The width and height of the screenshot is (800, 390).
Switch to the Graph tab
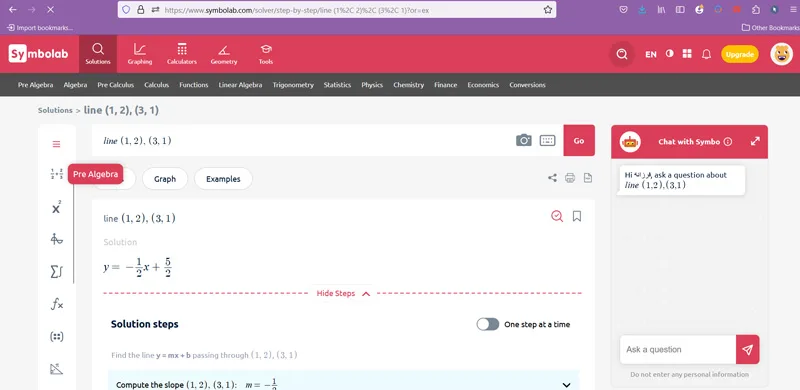point(165,179)
